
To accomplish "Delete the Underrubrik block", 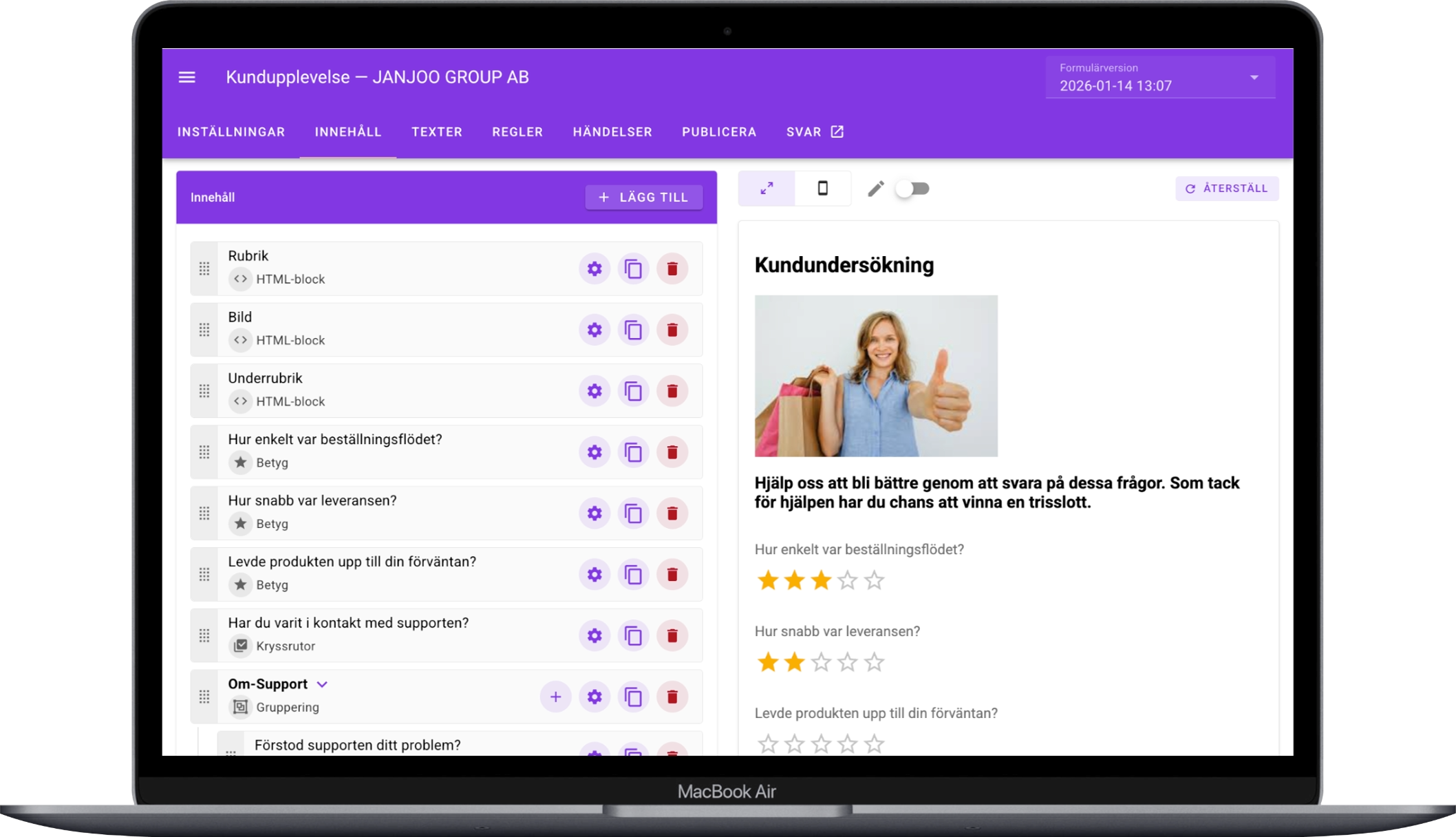I will [x=672, y=391].
